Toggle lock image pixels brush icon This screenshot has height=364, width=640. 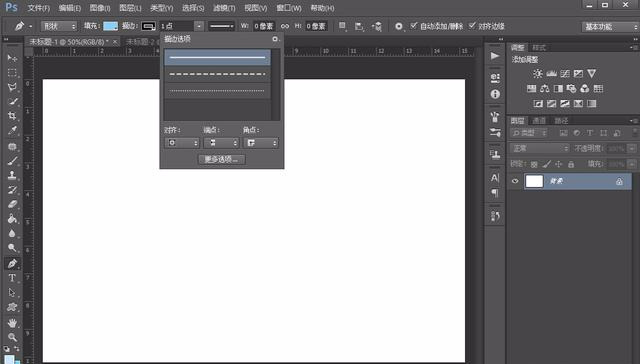click(x=547, y=164)
